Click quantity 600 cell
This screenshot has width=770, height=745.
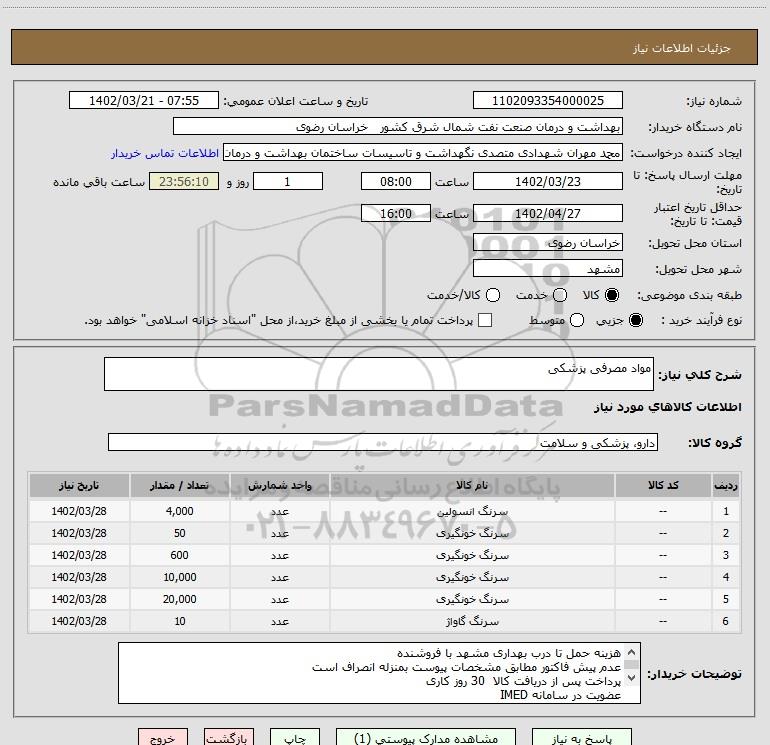coord(179,555)
